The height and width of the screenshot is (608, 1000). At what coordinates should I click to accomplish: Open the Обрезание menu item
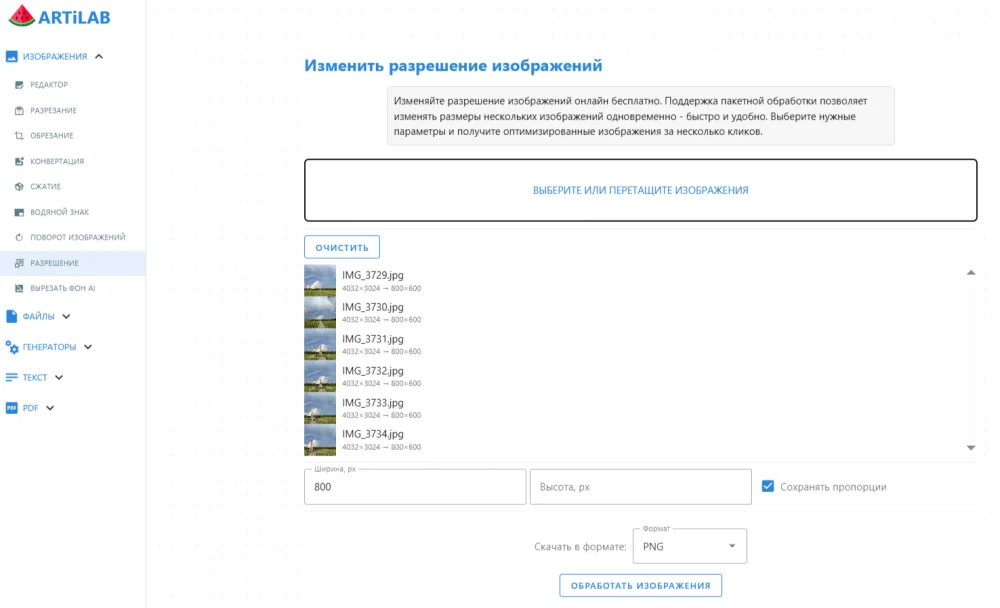click(x=73, y=136)
